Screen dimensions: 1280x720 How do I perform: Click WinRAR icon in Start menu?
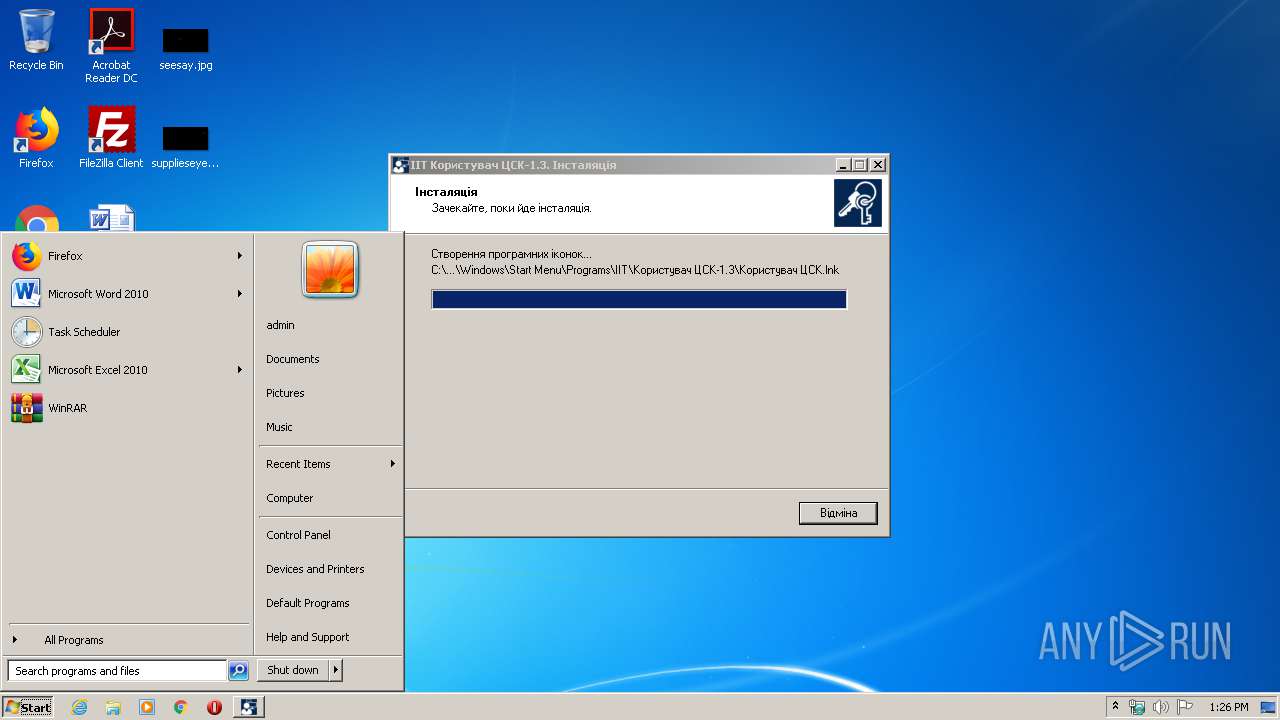pyautogui.click(x=27, y=408)
